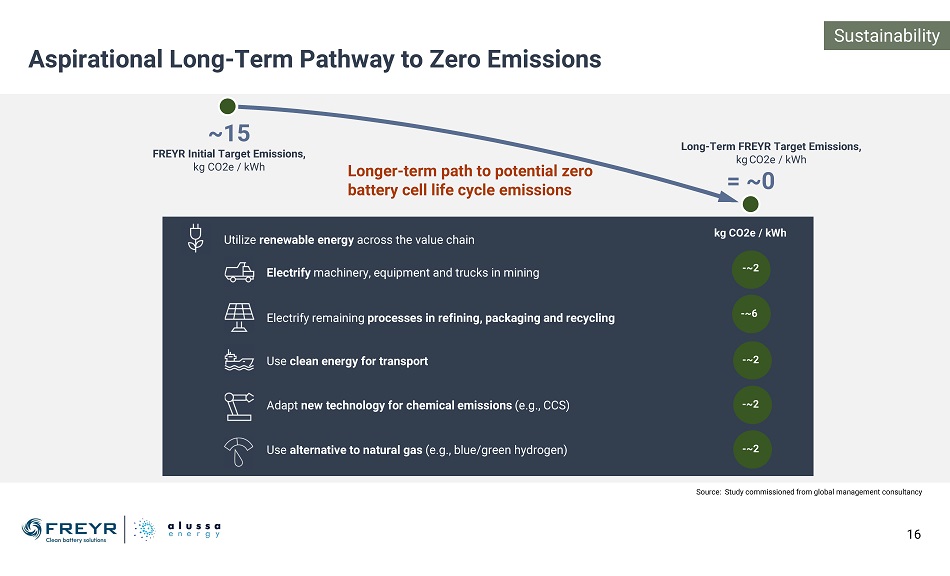Click the orange Longer-term path text
The height and width of the screenshot is (576, 950).
[x=469, y=180]
